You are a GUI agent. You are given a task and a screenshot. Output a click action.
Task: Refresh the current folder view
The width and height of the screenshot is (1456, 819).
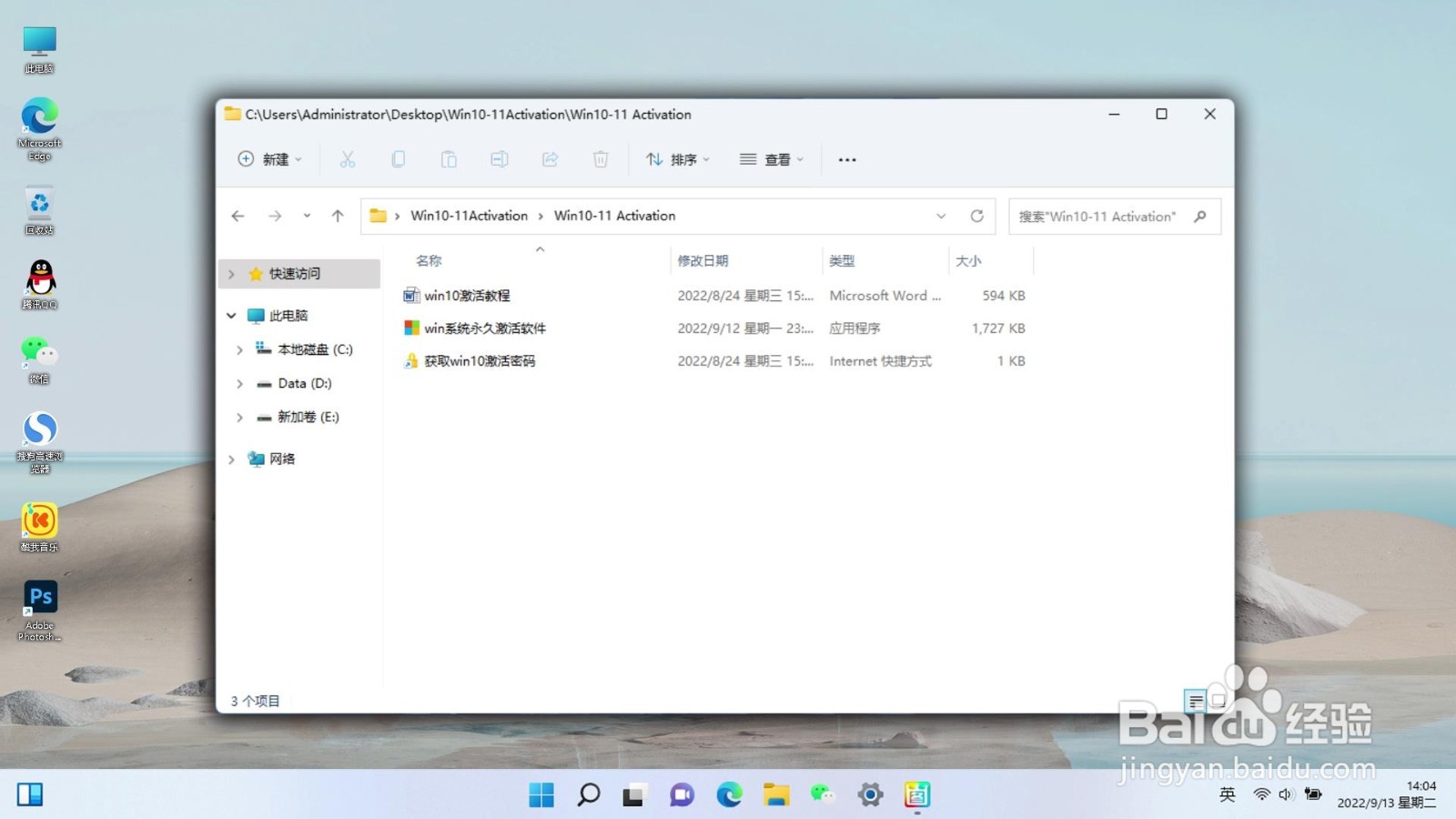(x=976, y=216)
